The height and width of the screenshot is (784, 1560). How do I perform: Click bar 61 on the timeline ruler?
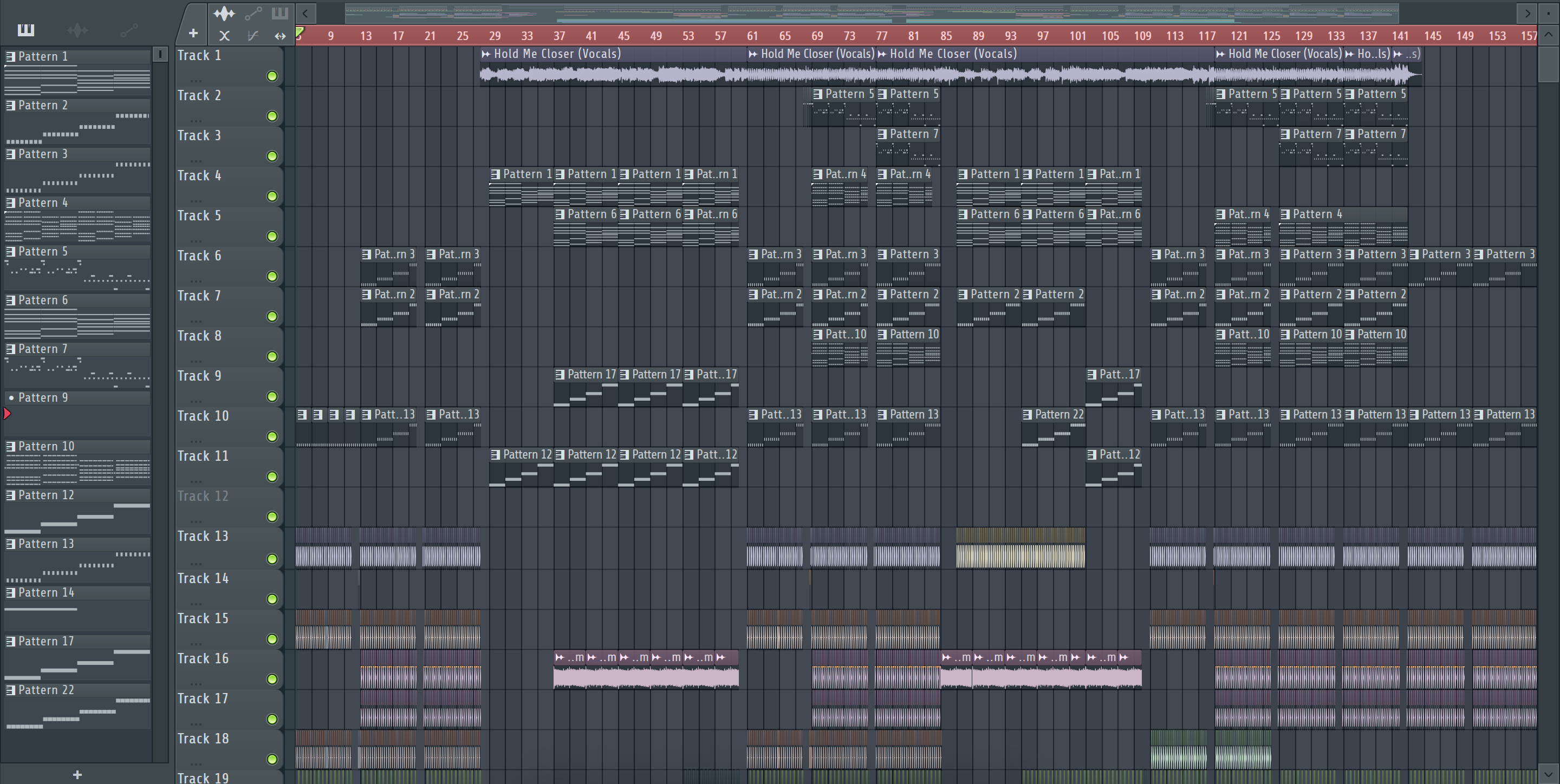753,36
